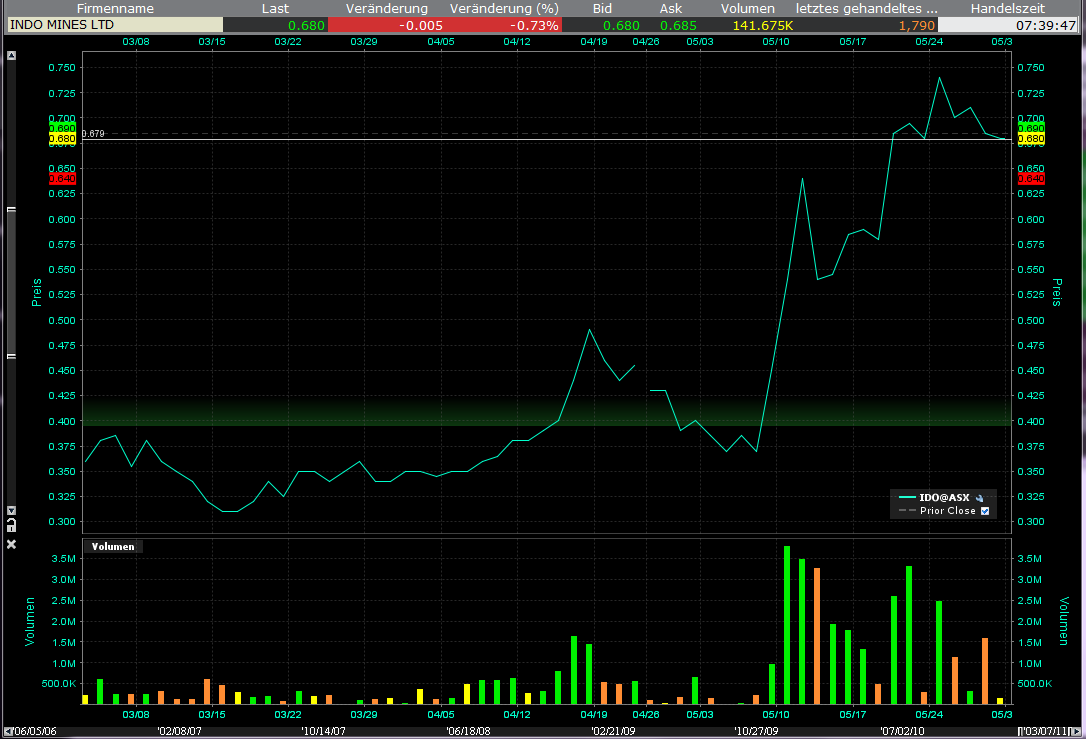Click the '10/27/09 marker on bottom timeline
1086x739 pixels.
(x=756, y=731)
